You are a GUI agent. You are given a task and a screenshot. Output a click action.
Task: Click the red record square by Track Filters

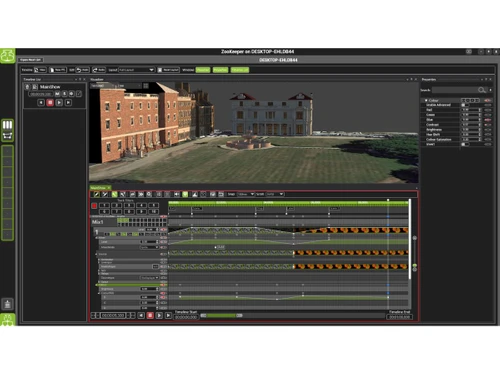point(94,206)
